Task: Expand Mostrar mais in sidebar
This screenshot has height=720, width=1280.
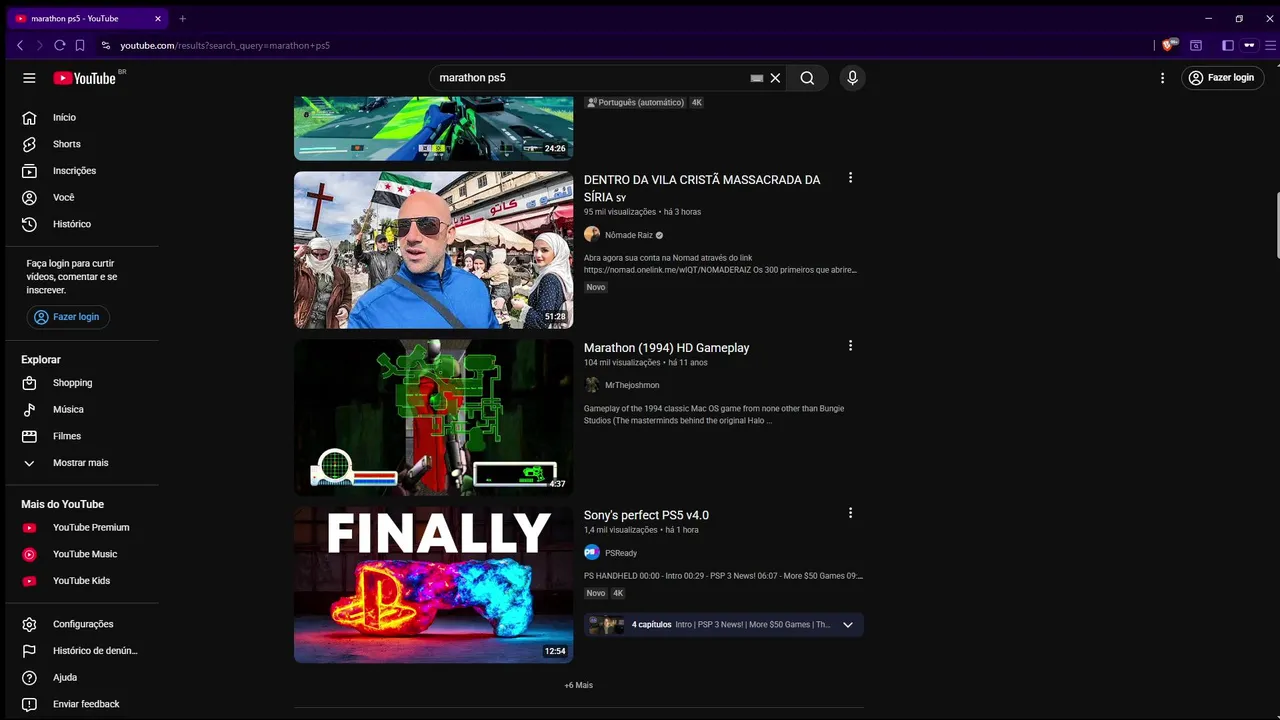Action: 80,463
